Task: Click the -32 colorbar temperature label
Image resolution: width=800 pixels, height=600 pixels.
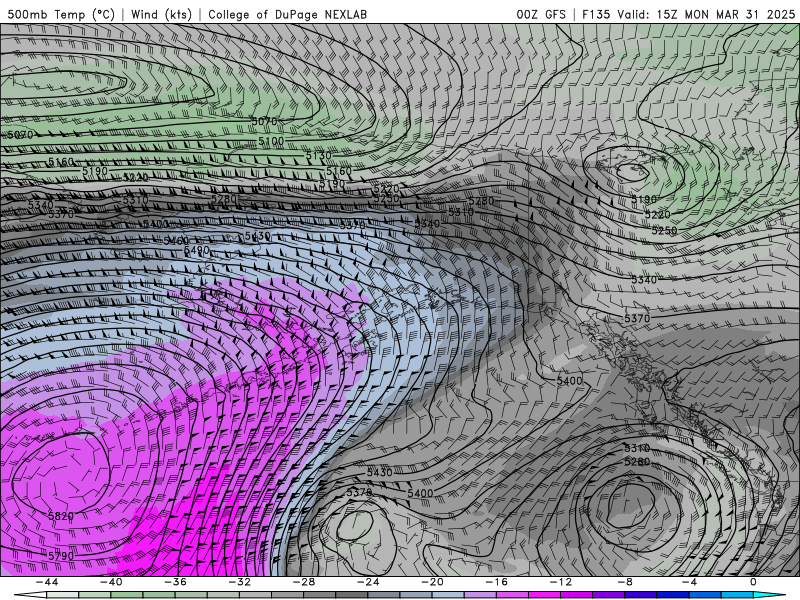Action: coord(239,582)
